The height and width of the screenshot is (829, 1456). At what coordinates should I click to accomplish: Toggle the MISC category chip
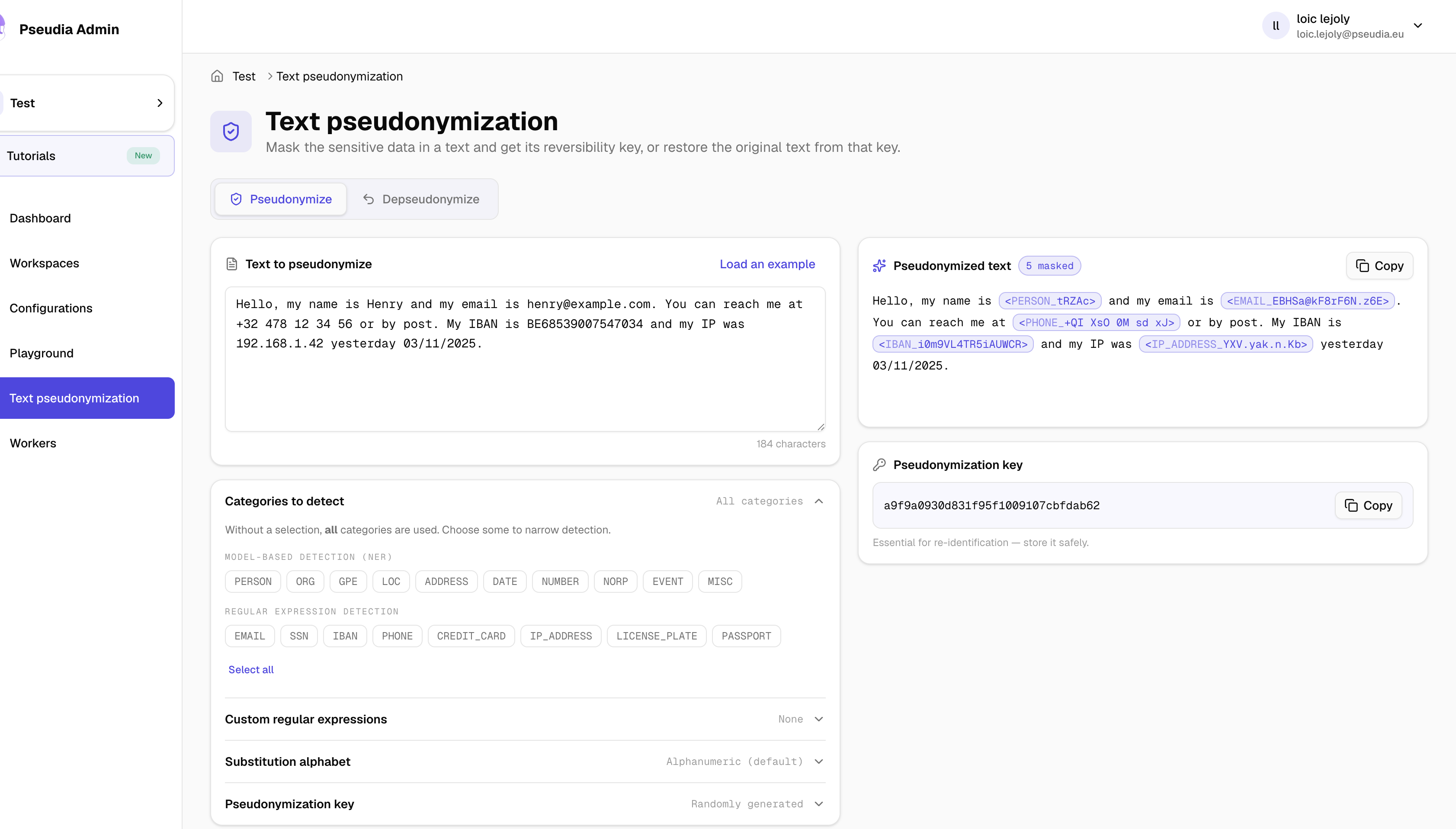(x=720, y=582)
